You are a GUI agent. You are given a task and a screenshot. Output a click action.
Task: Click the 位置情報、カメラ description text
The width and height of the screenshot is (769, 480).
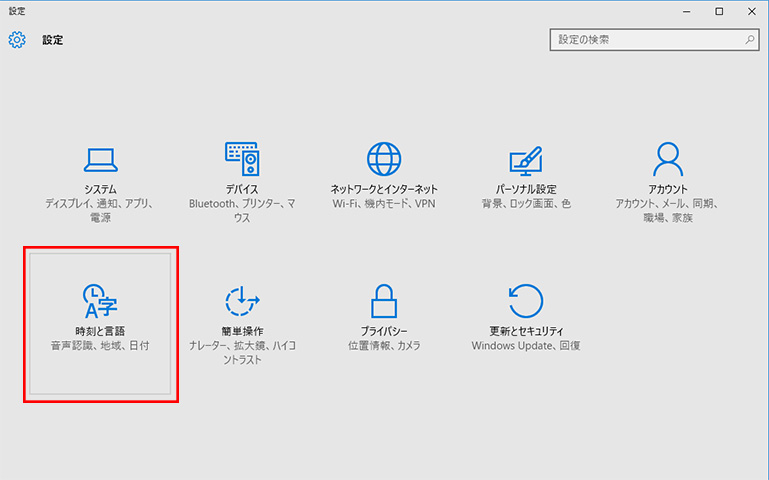click(384, 346)
